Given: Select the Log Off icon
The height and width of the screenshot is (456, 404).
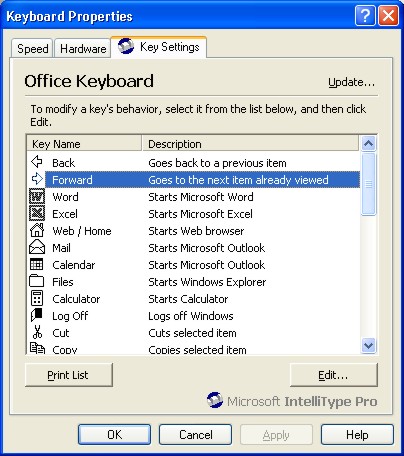Looking at the screenshot, I should point(36,315).
